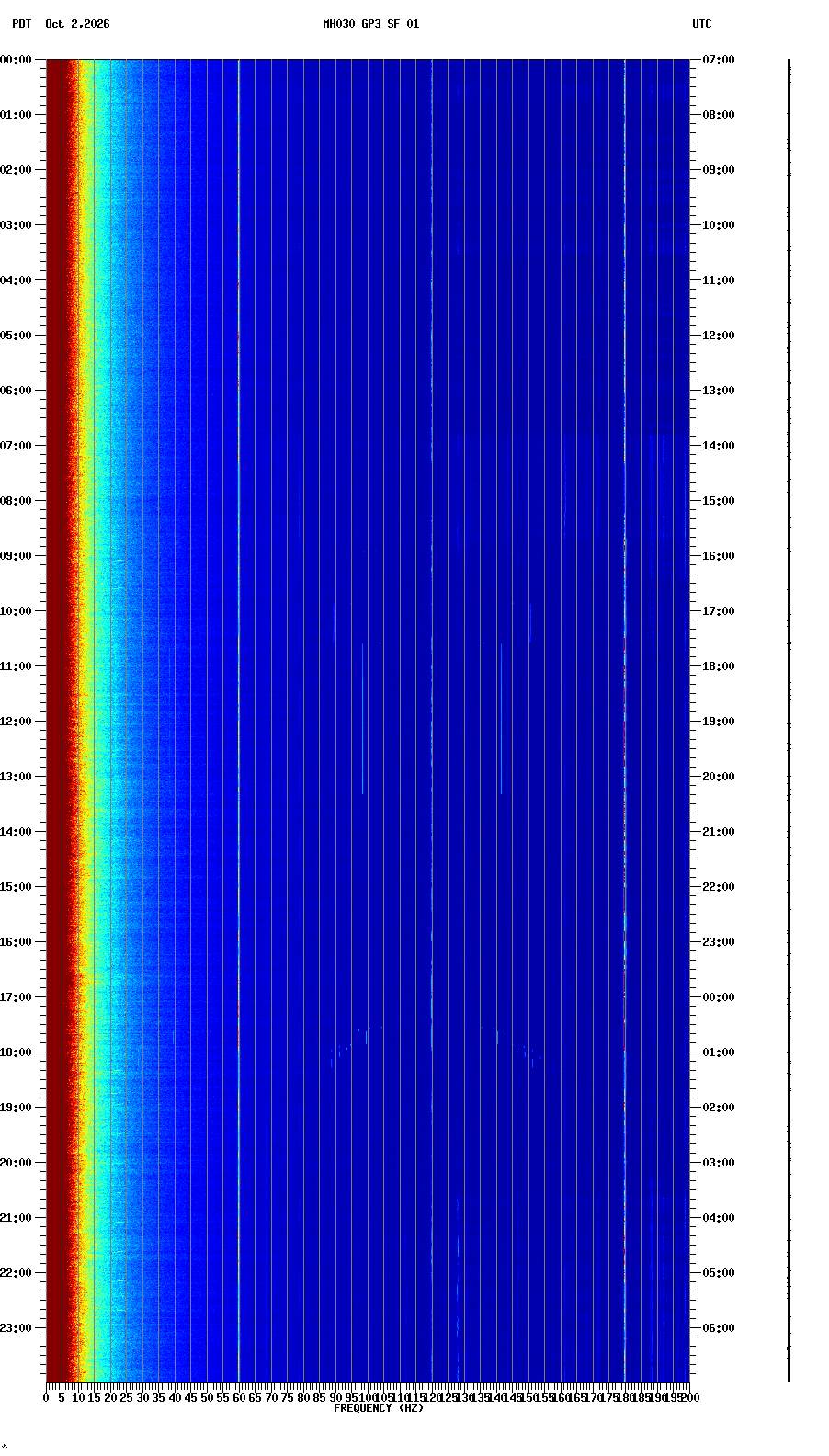Click 23:00 on the UTC time axis

pos(719,942)
